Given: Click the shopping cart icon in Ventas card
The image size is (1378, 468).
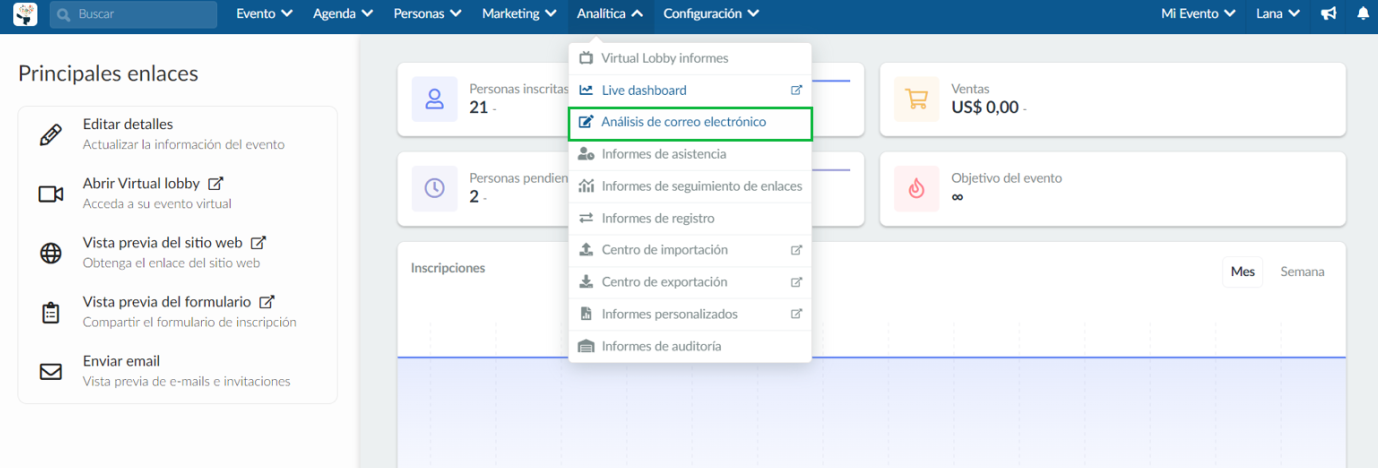Looking at the screenshot, I should (x=916, y=99).
